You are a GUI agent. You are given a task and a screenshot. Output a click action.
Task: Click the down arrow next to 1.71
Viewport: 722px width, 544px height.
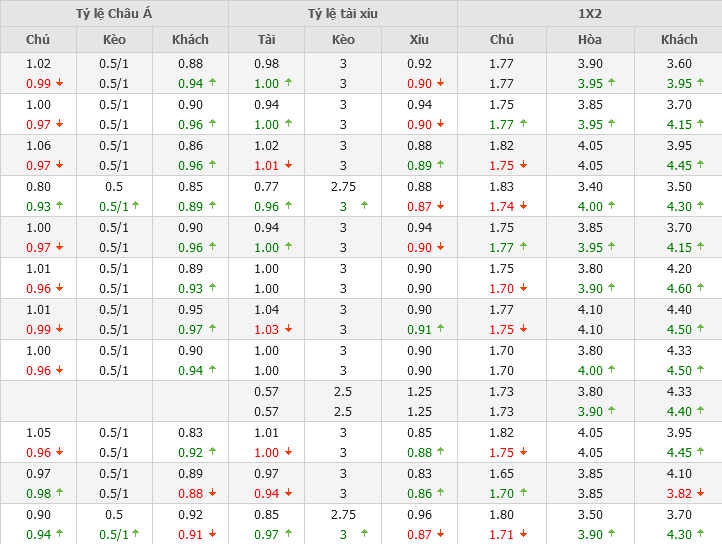point(523,534)
